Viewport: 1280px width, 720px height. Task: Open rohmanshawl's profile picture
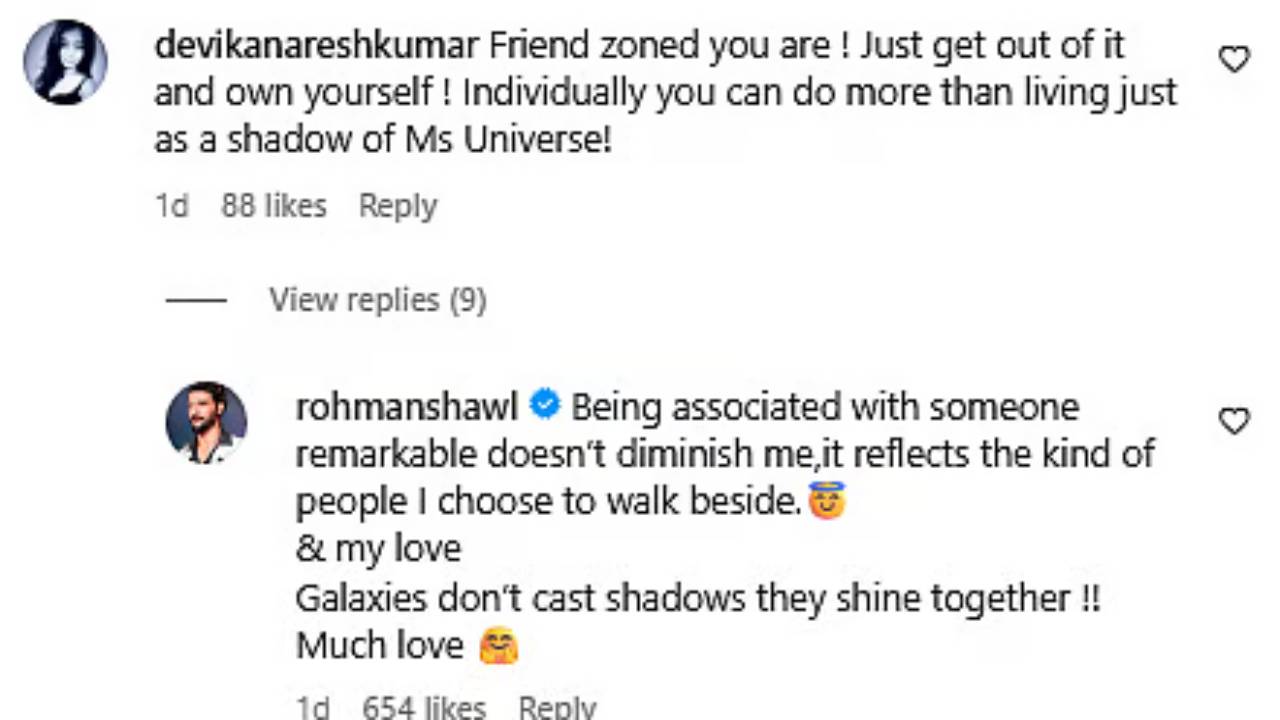pos(206,422)
